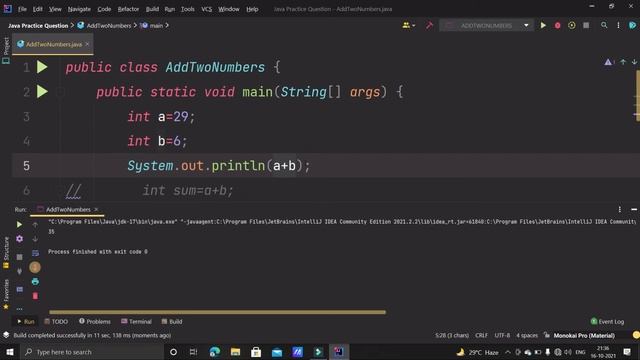Go to next highlighted error arrow
The image size is (640, 360).
(634, 62)
